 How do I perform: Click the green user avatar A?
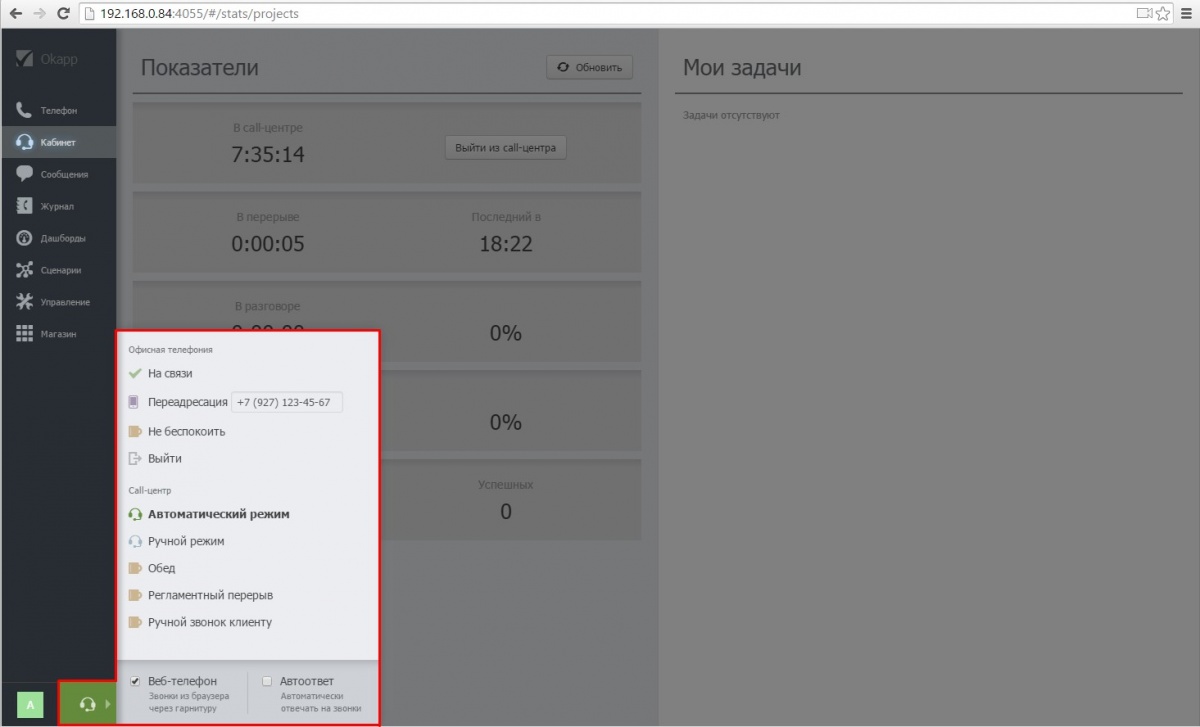point(30,705)
